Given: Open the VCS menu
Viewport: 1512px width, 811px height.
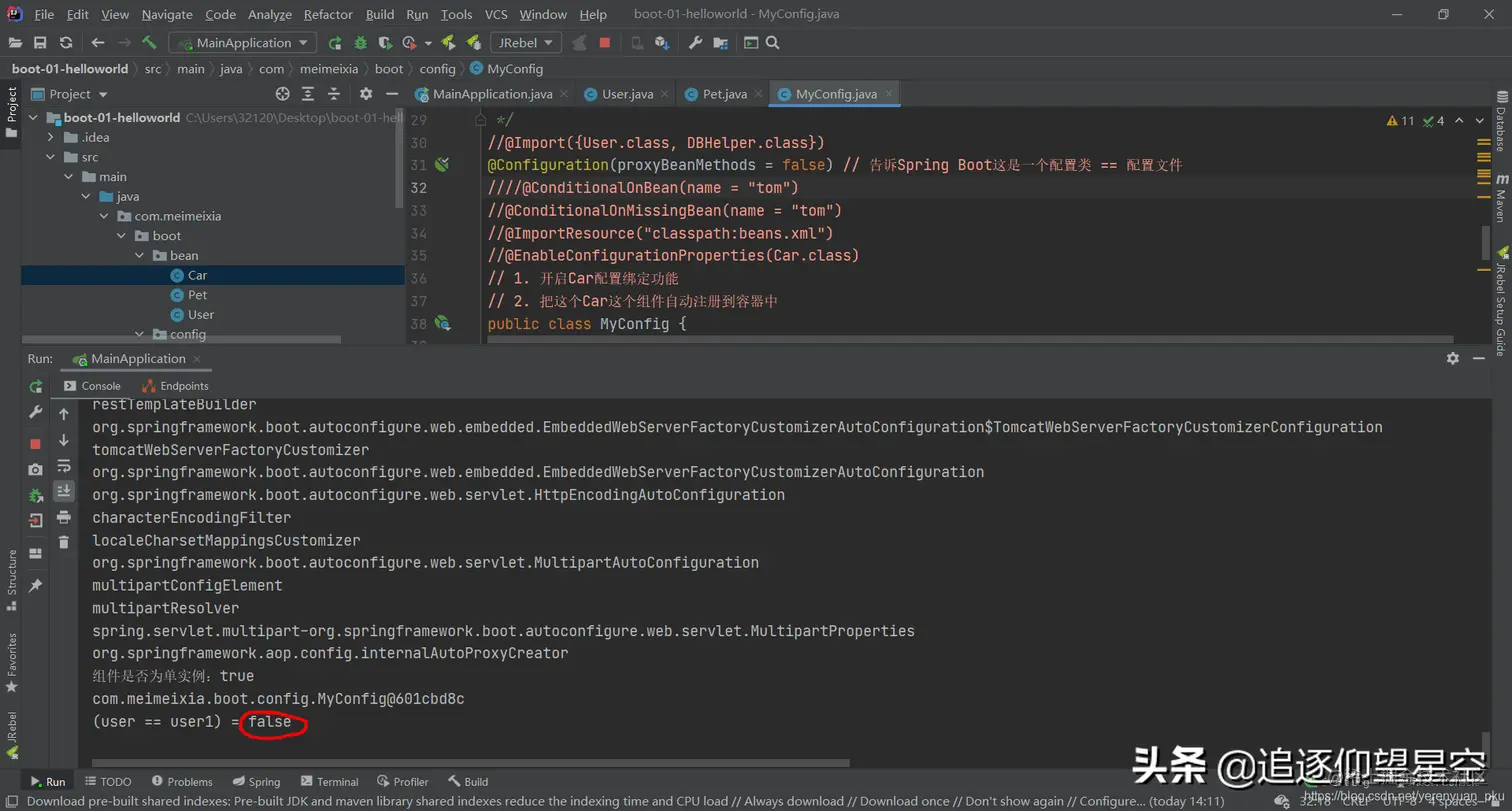Looking at the screenshot, I should click(496, 14).
